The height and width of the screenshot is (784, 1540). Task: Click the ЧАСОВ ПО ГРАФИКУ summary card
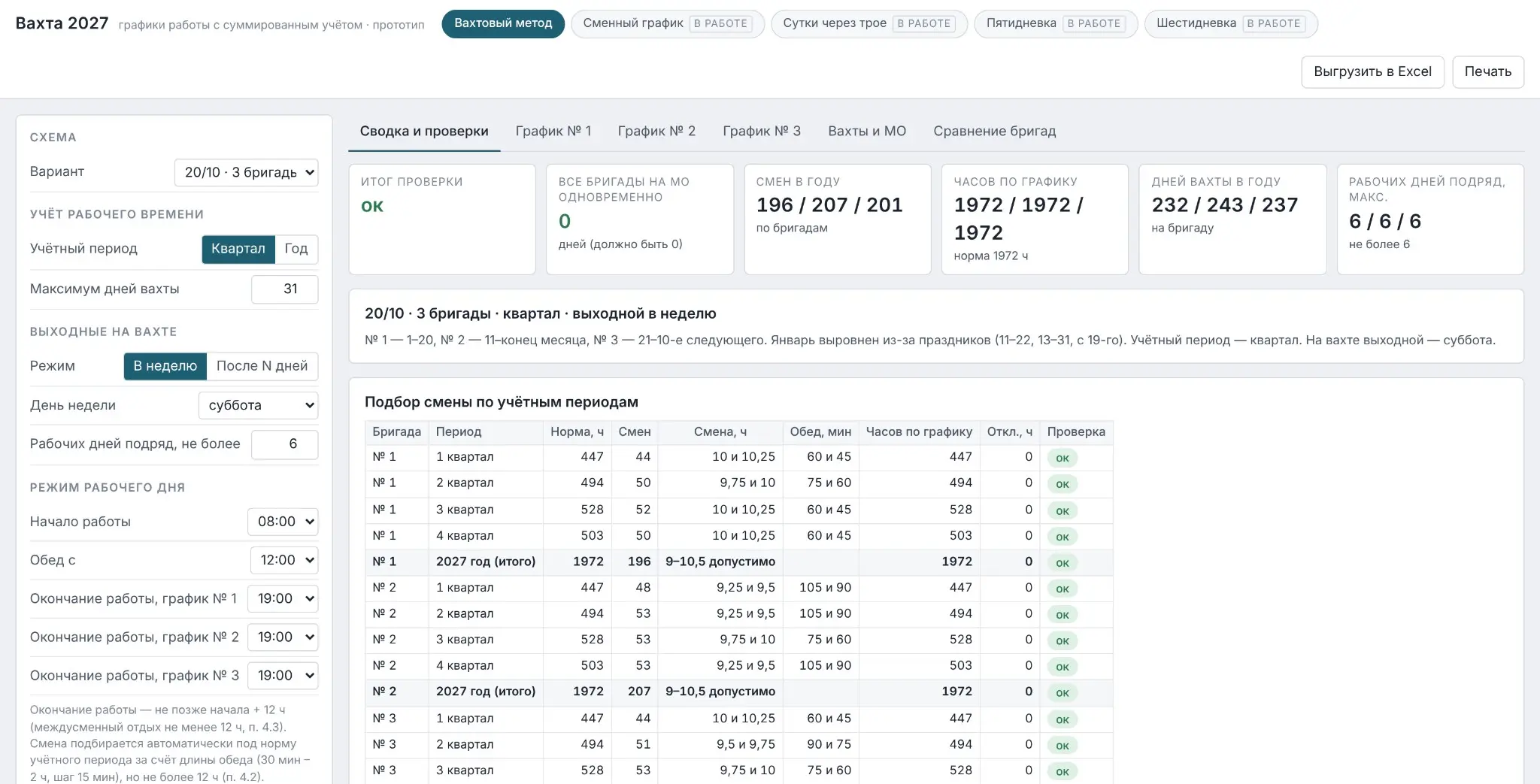(x=1035, y=219)
